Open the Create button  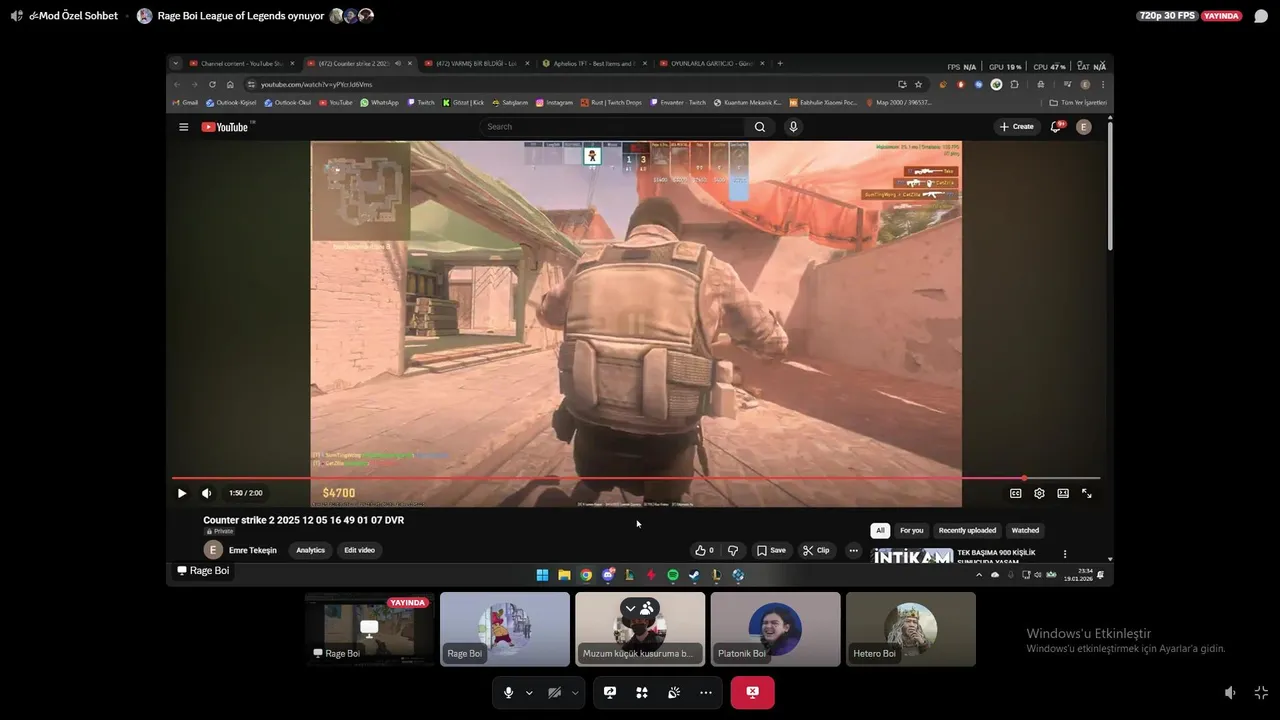[x=1017, y=127]
